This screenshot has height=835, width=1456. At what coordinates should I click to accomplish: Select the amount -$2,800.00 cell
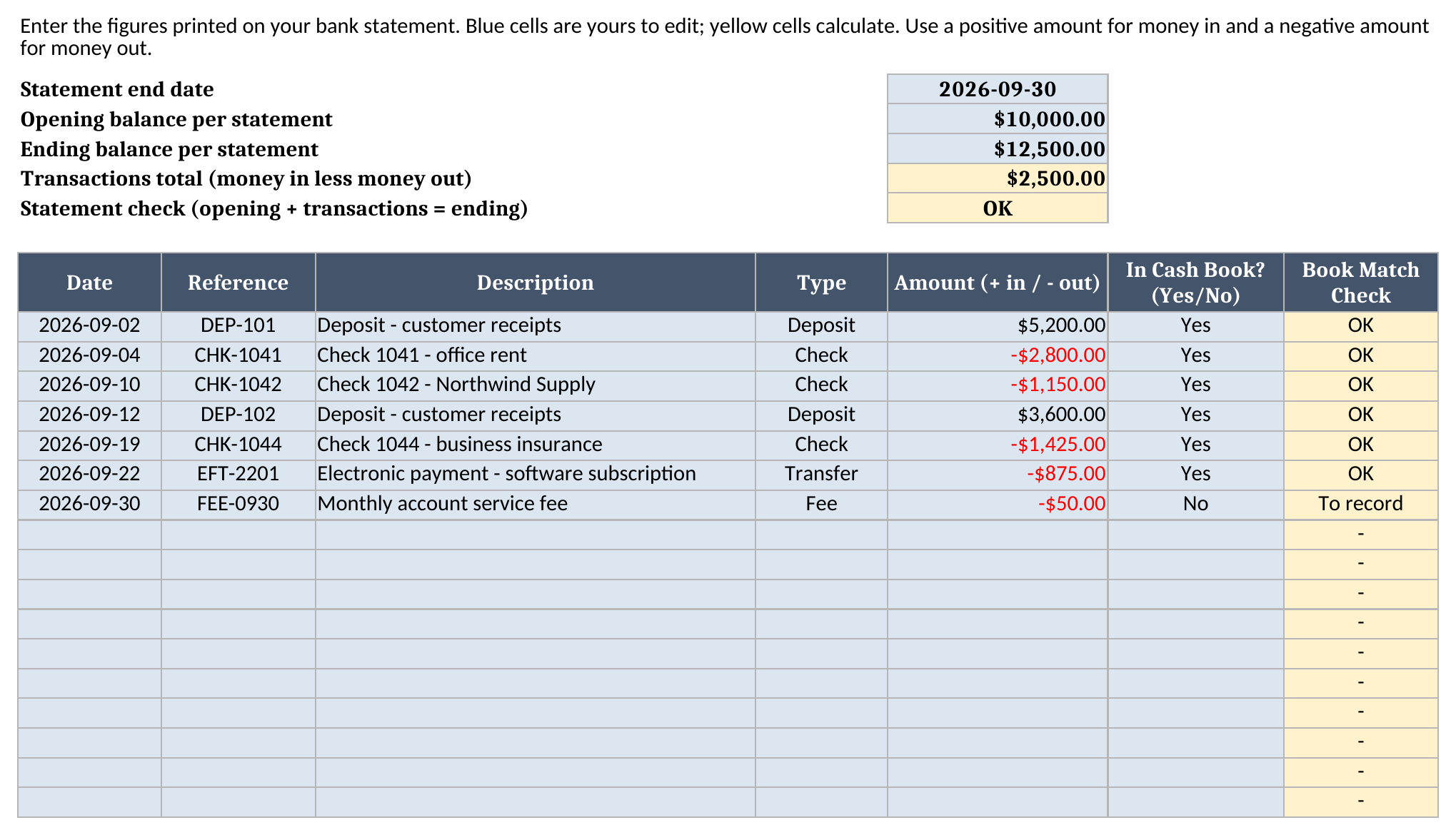pyautogui.click(x=998, y=355)
